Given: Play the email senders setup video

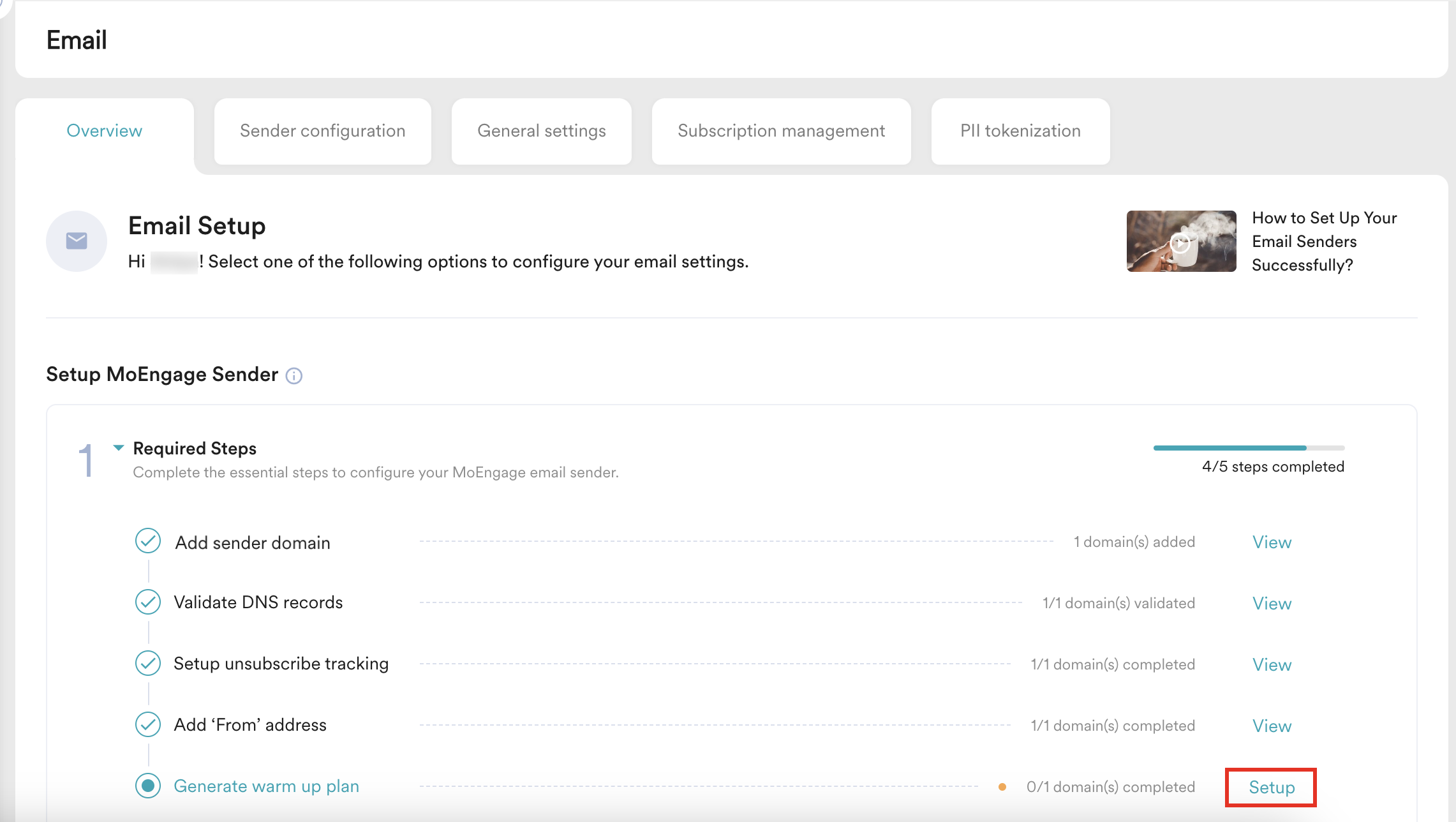Looking at the screenshot, I should point(1181,242).
